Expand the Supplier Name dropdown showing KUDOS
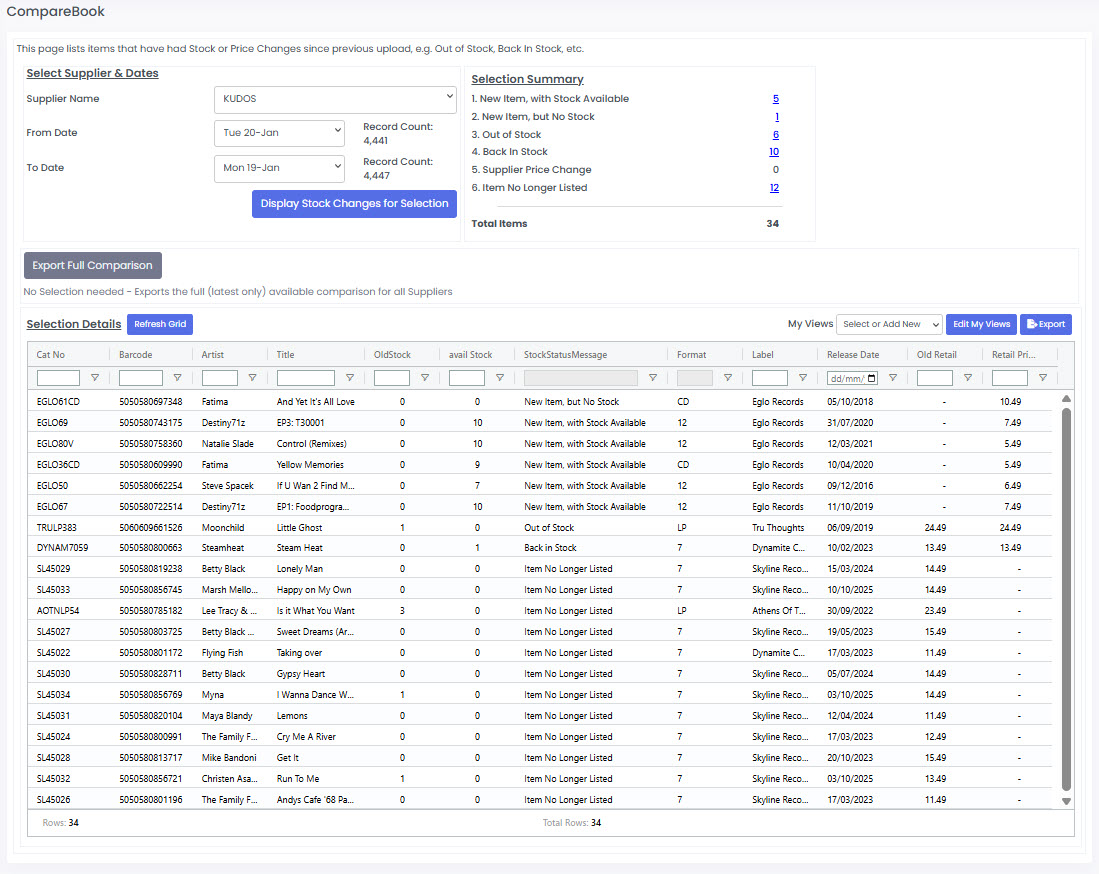 (335, 99)
